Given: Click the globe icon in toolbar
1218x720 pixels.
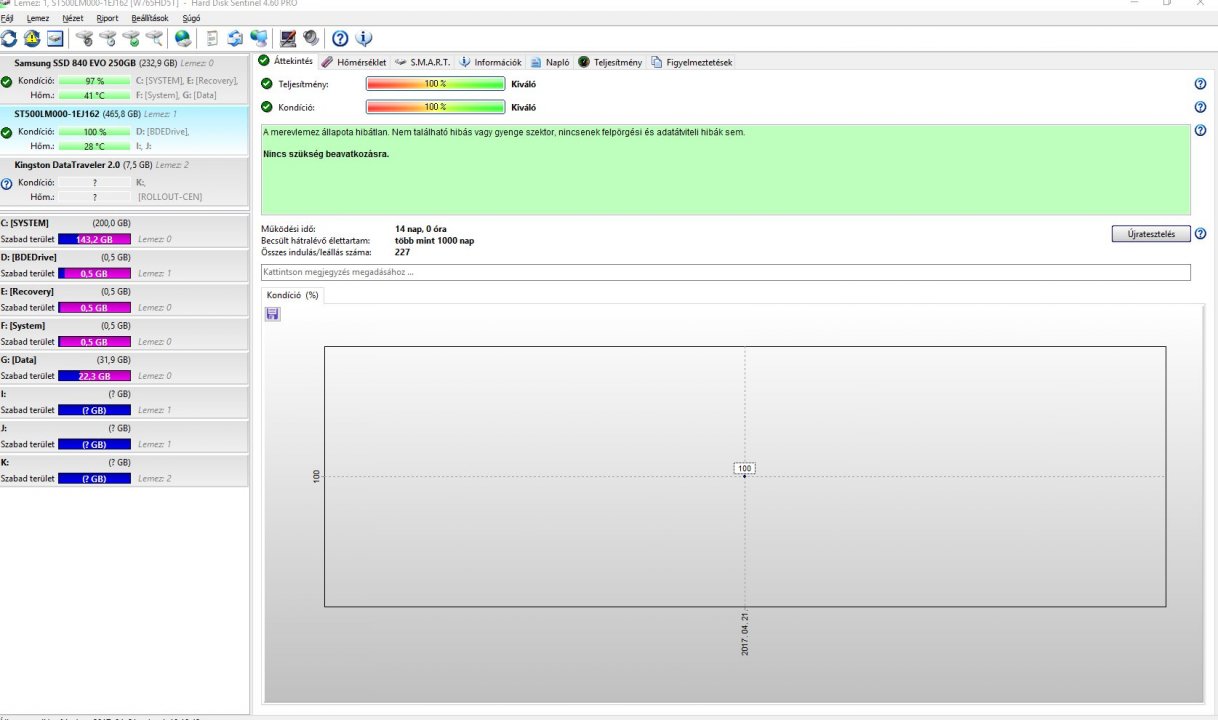Looking at the screenshot, I should pos(182,39).
